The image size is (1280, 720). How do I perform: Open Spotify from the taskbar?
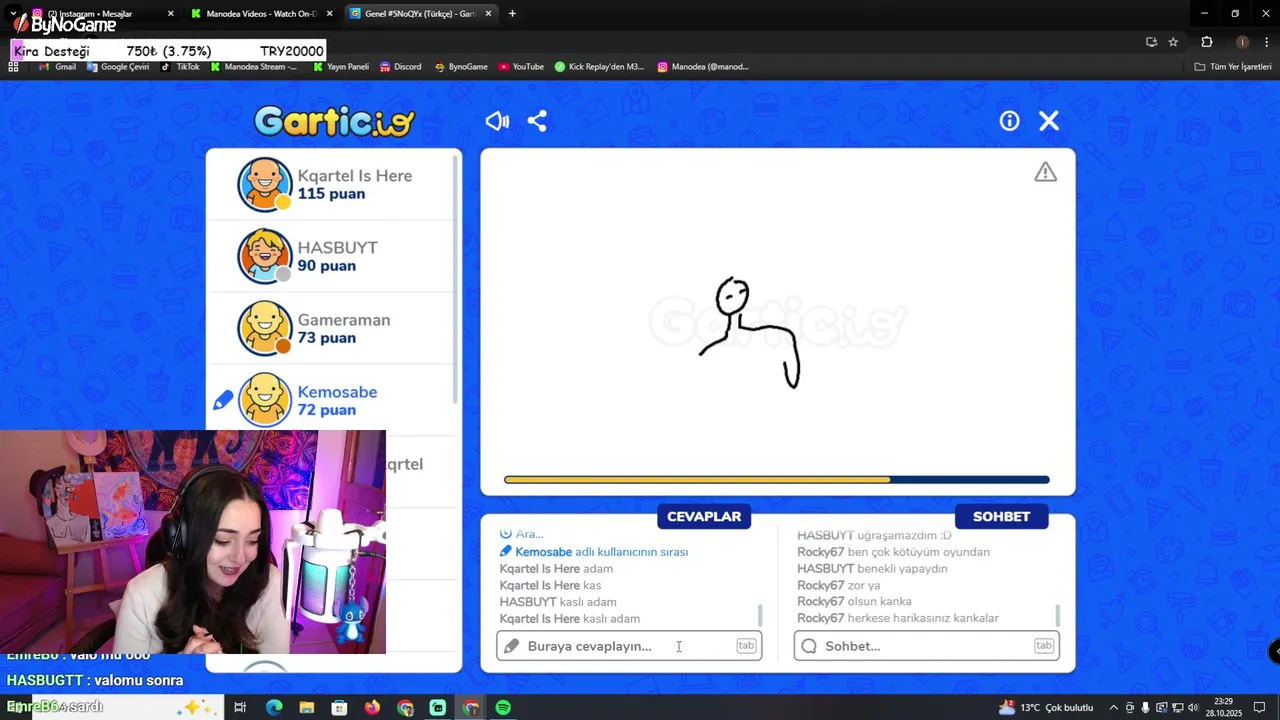(x=503, y=708)
